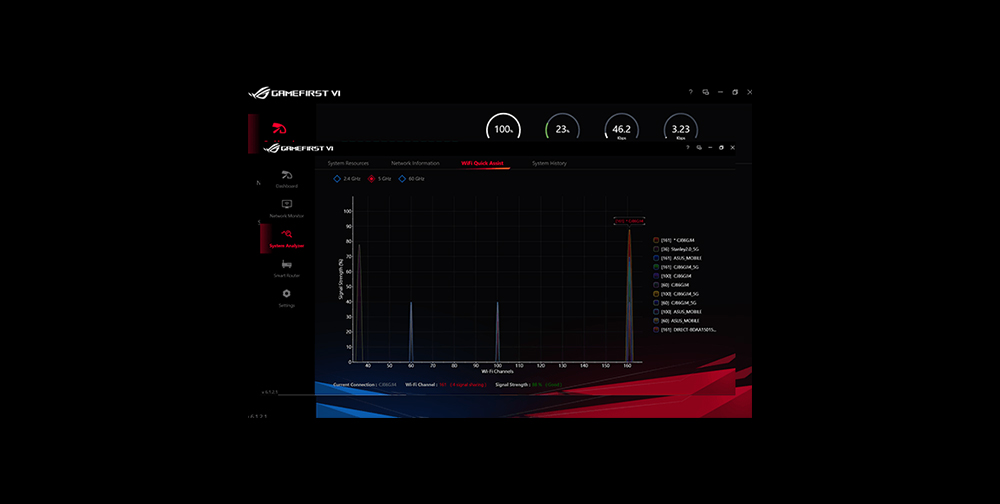Click legend text [60] CJ86GM_5G
This screenshot has width=1000, height=504.
(x=679, y=302)
